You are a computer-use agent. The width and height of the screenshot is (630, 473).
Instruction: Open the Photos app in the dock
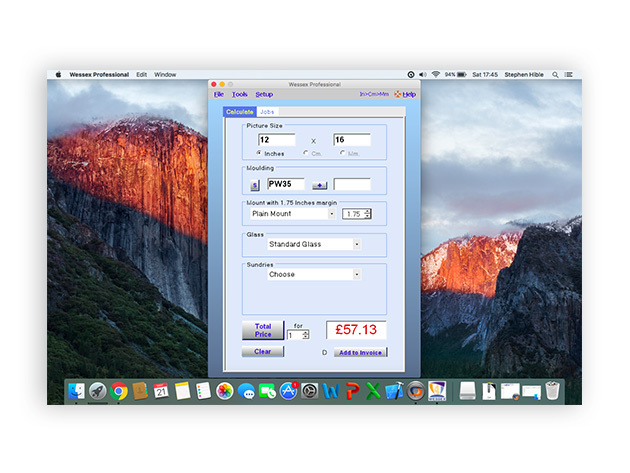[225, 391]
